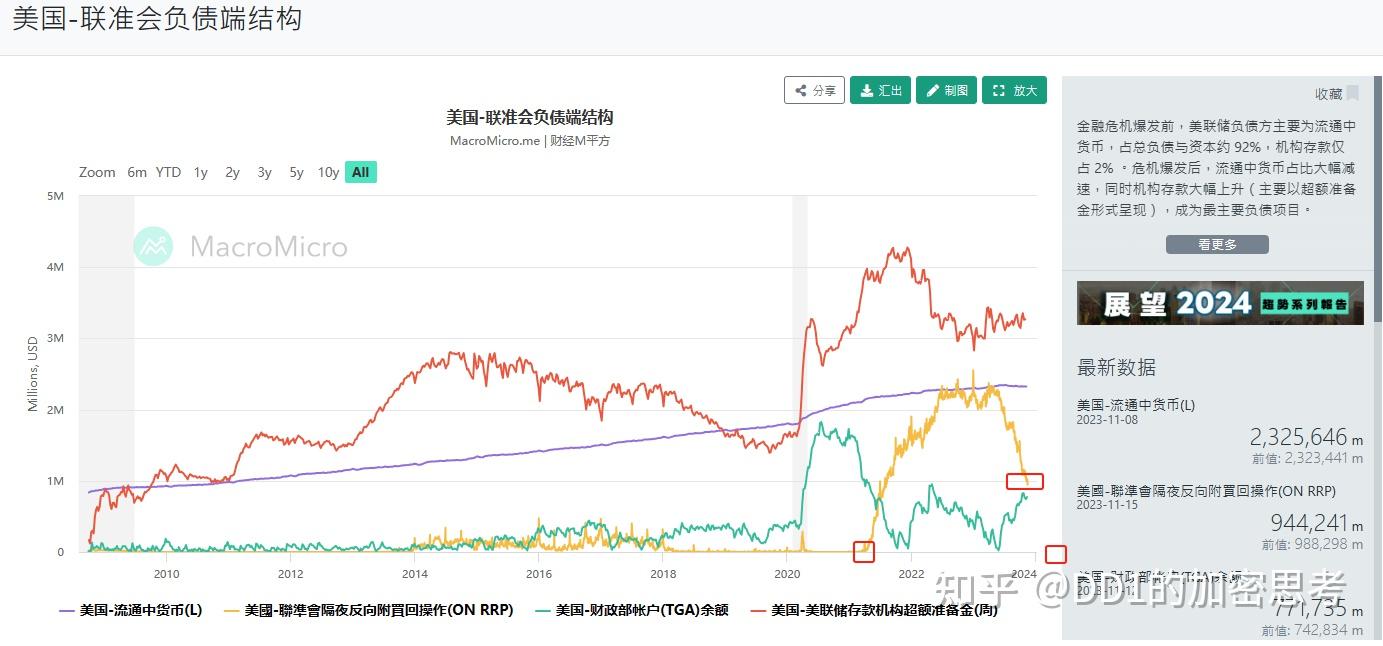
Task: Click the 收藏 bookmark icon
Action: point(1352,92)
